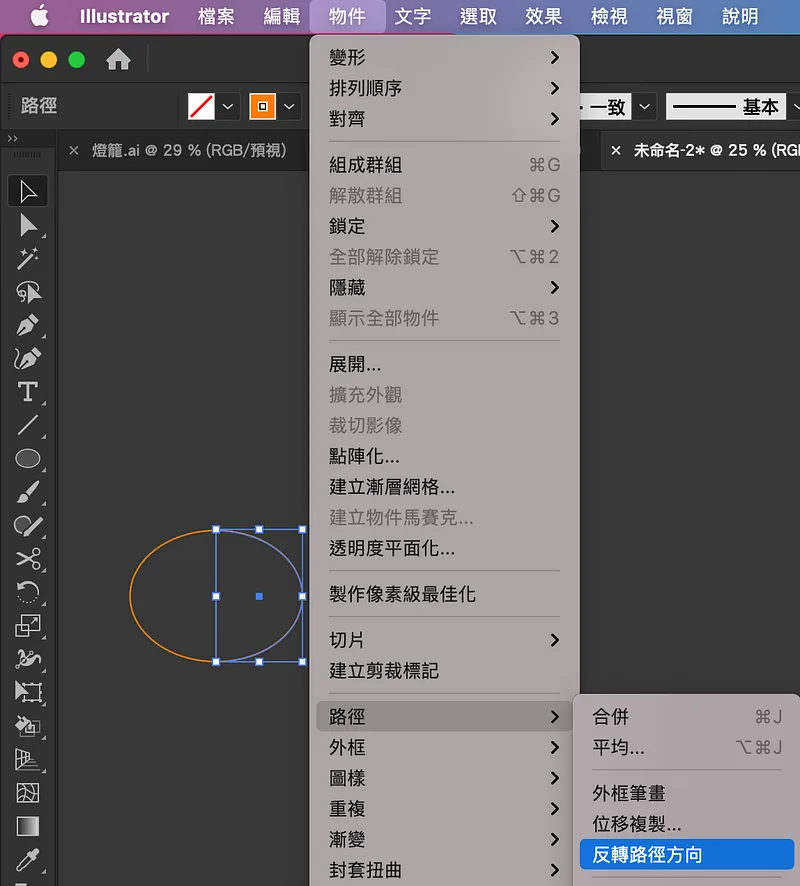The image size is (800, 886).
Task: Switch to the 燈籠.ai document tab
Action: coord(189,150)
